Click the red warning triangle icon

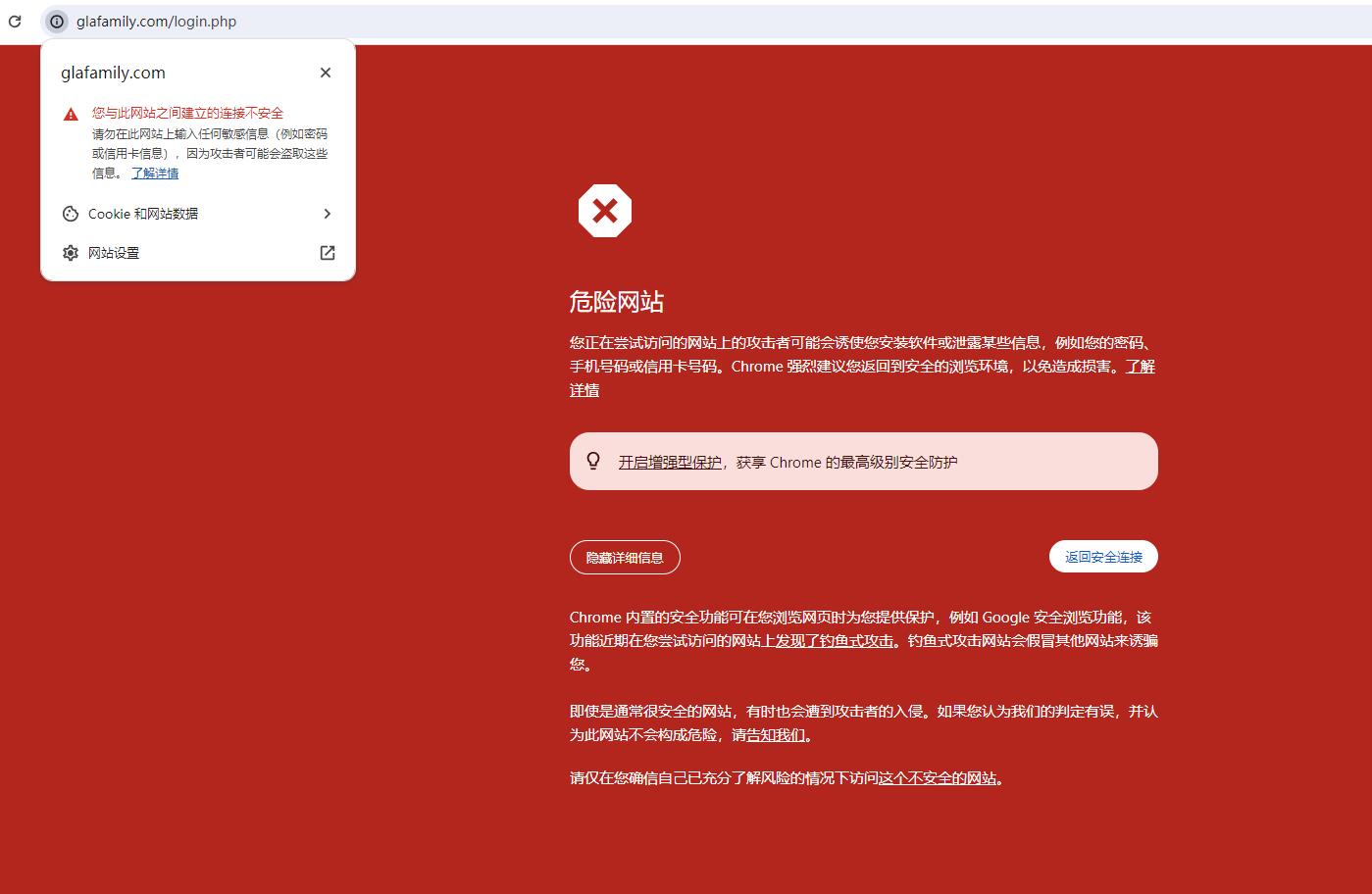(x=71, y=114)
